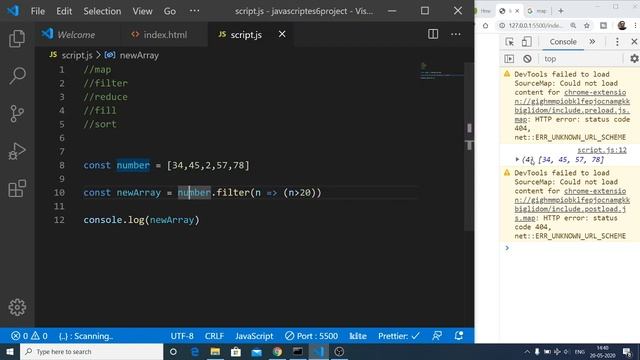Open the Search view in activity bar

[x=17, y=76]
